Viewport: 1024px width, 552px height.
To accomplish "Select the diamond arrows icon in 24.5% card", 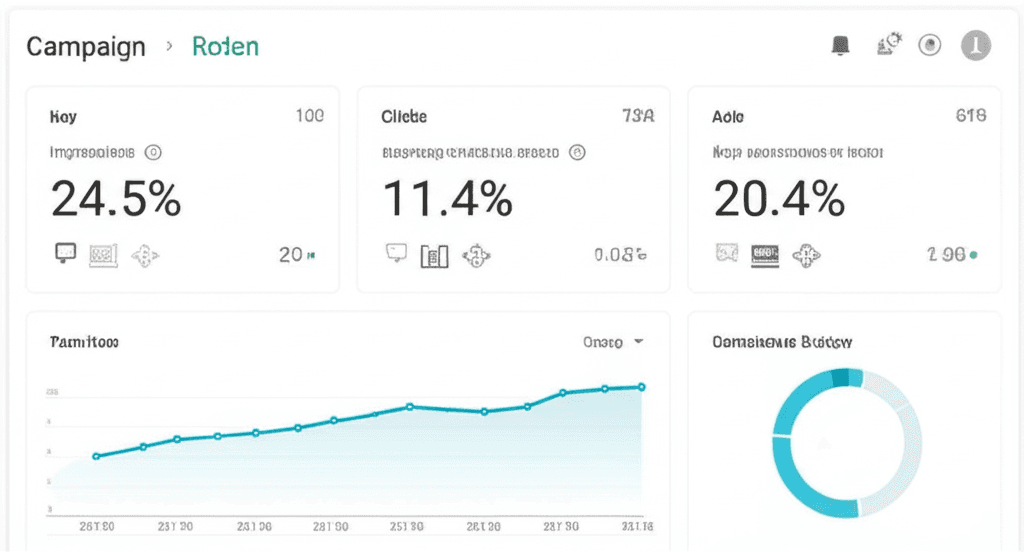I will [145, 255].
